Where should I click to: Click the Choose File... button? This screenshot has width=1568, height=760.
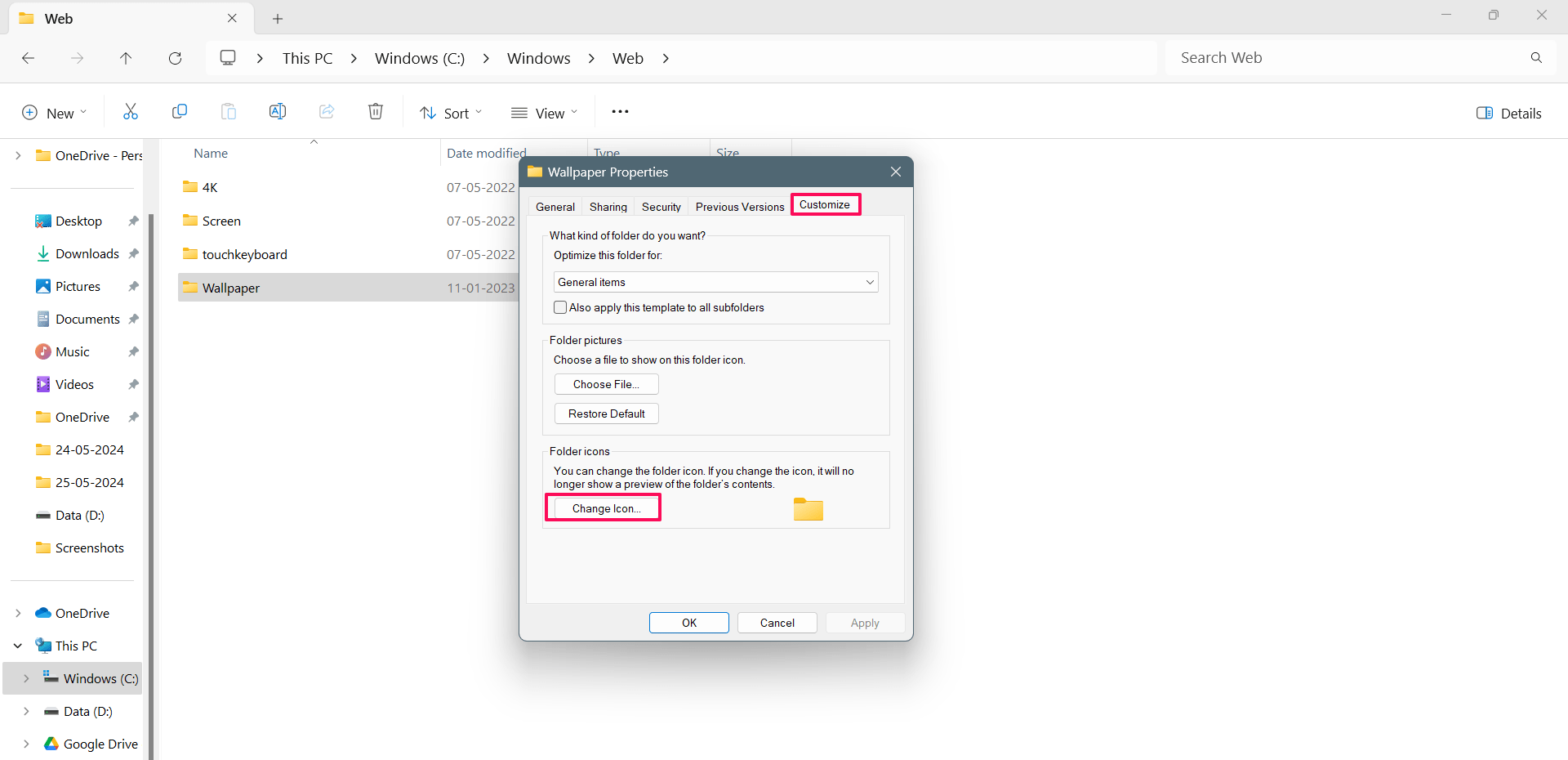[x=606, y=384]
